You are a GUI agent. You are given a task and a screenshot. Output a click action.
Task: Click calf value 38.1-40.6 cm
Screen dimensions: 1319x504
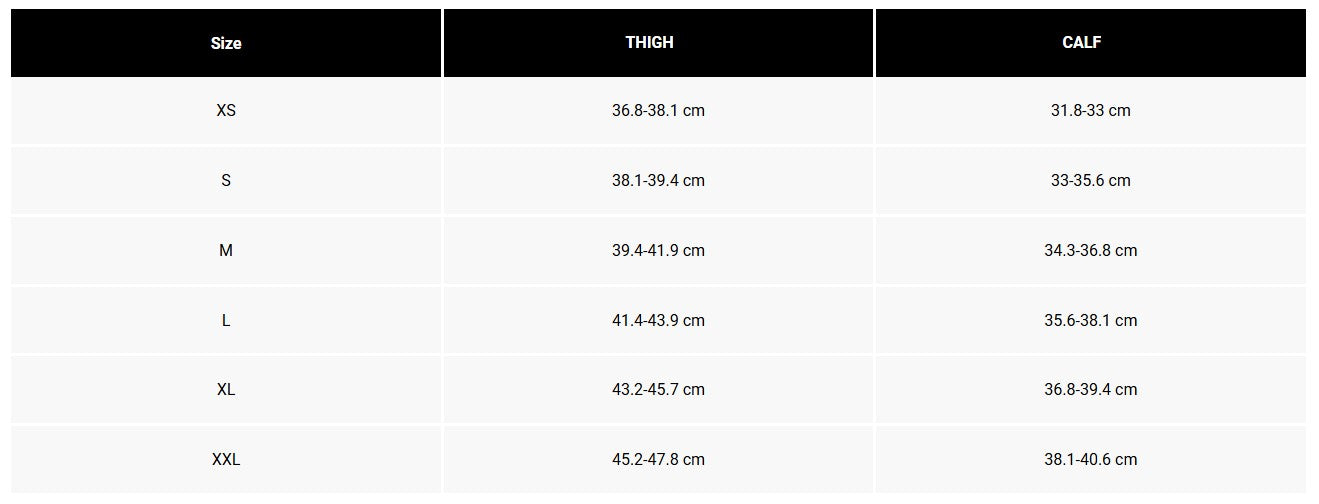(x=1090, y=459)
